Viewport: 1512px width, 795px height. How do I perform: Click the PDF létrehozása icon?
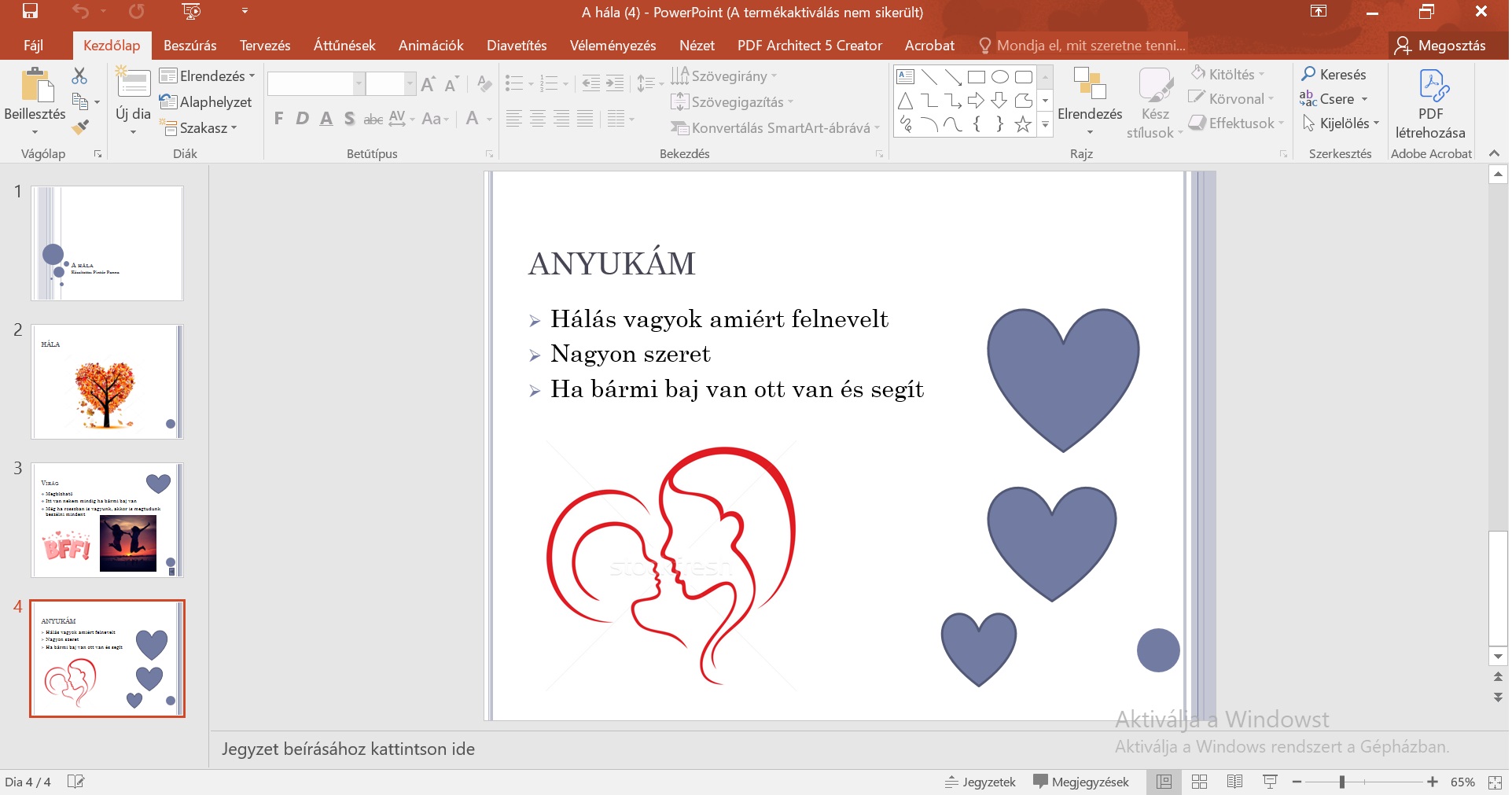1430,106
